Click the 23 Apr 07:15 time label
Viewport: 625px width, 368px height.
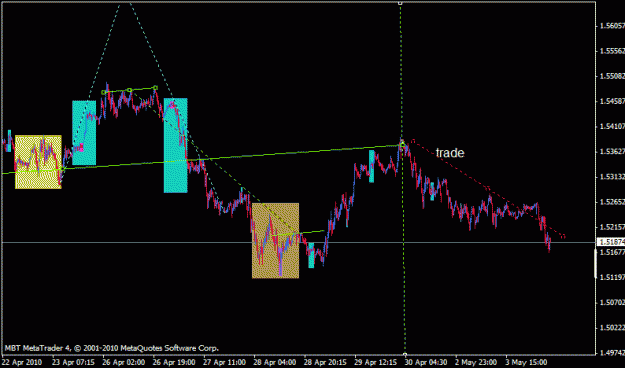(73, 362)
